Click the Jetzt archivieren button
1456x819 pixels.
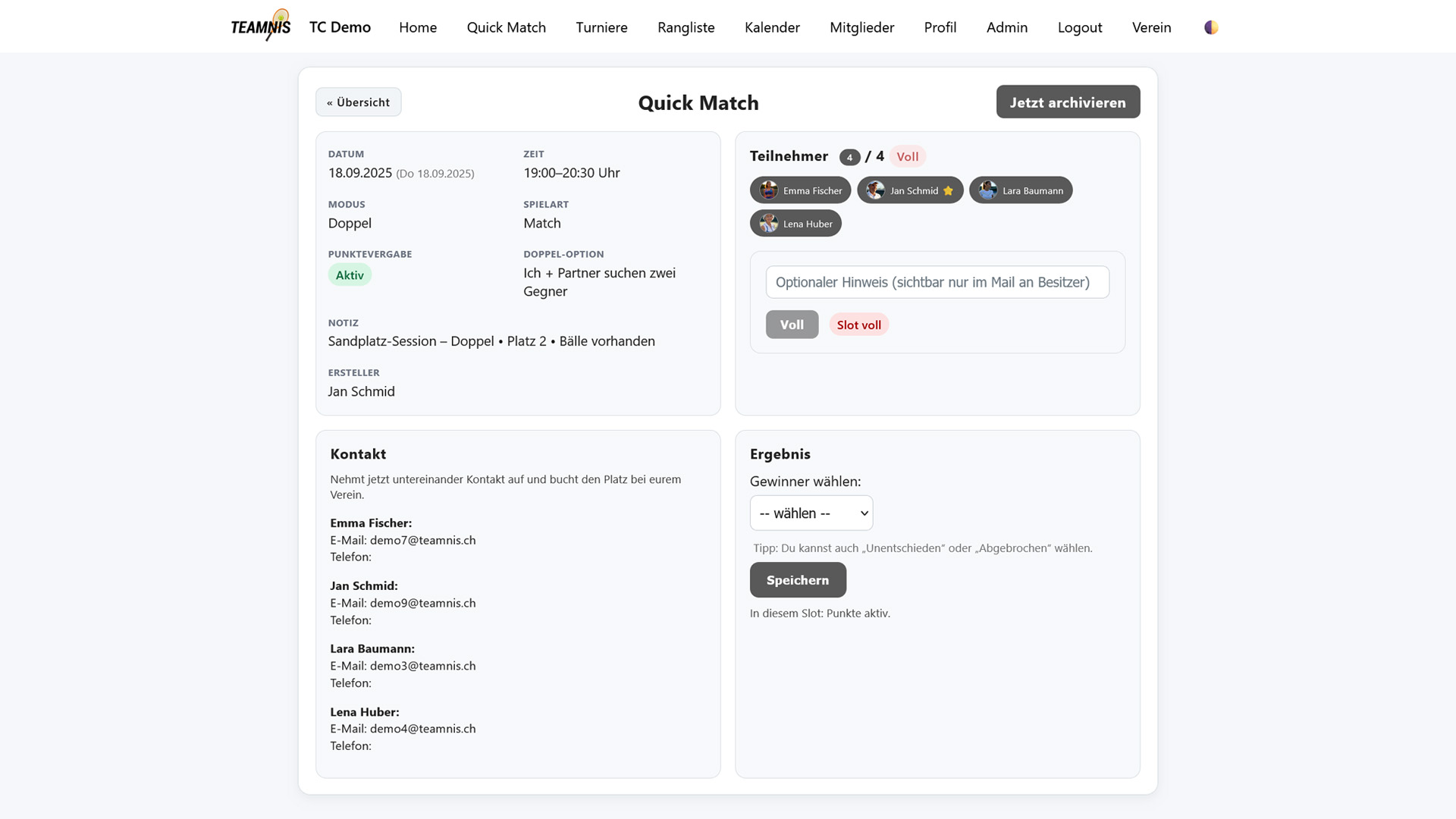1068,102
